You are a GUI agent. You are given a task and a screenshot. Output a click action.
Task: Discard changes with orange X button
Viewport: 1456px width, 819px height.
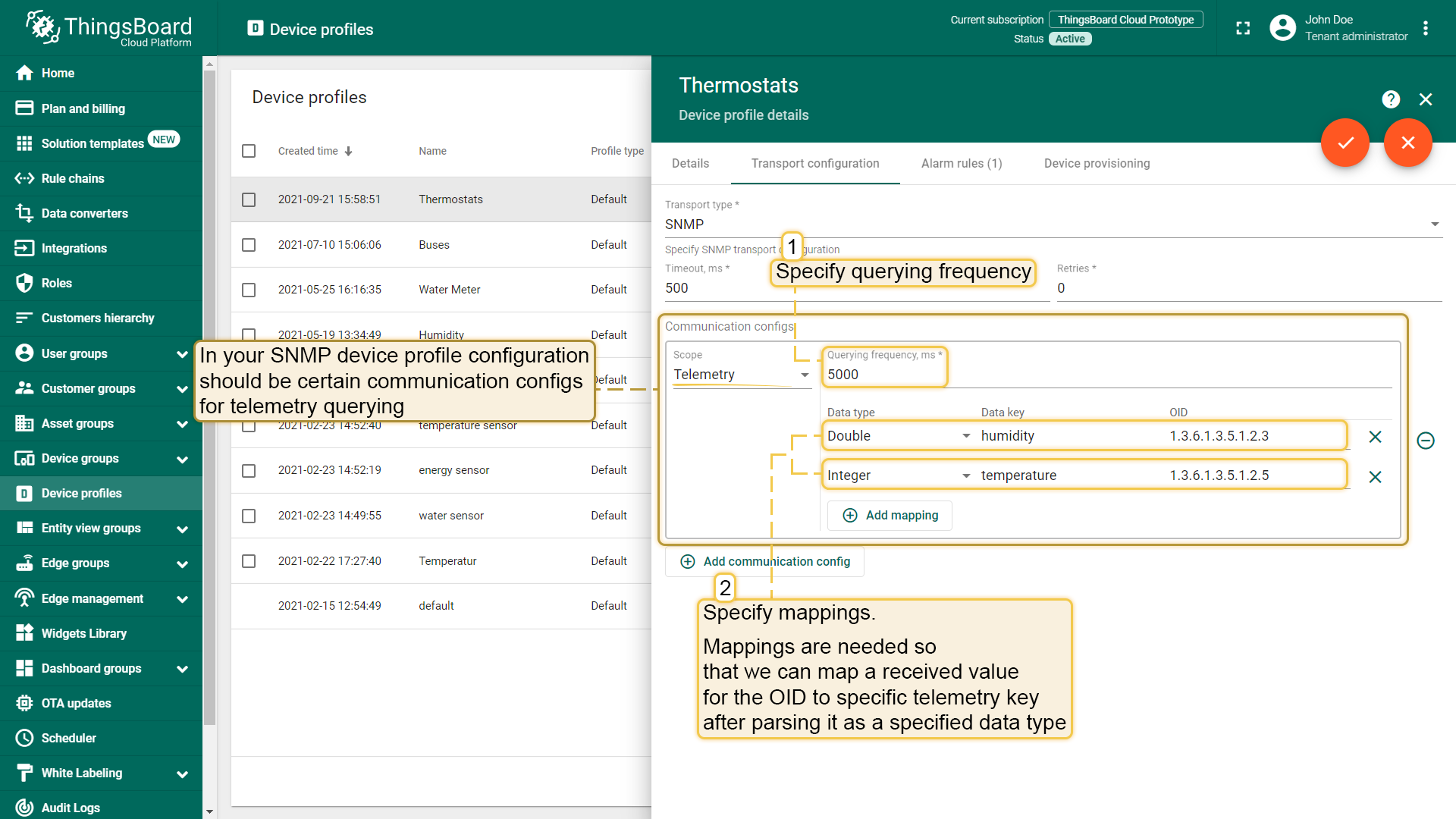pos(1407,143)
